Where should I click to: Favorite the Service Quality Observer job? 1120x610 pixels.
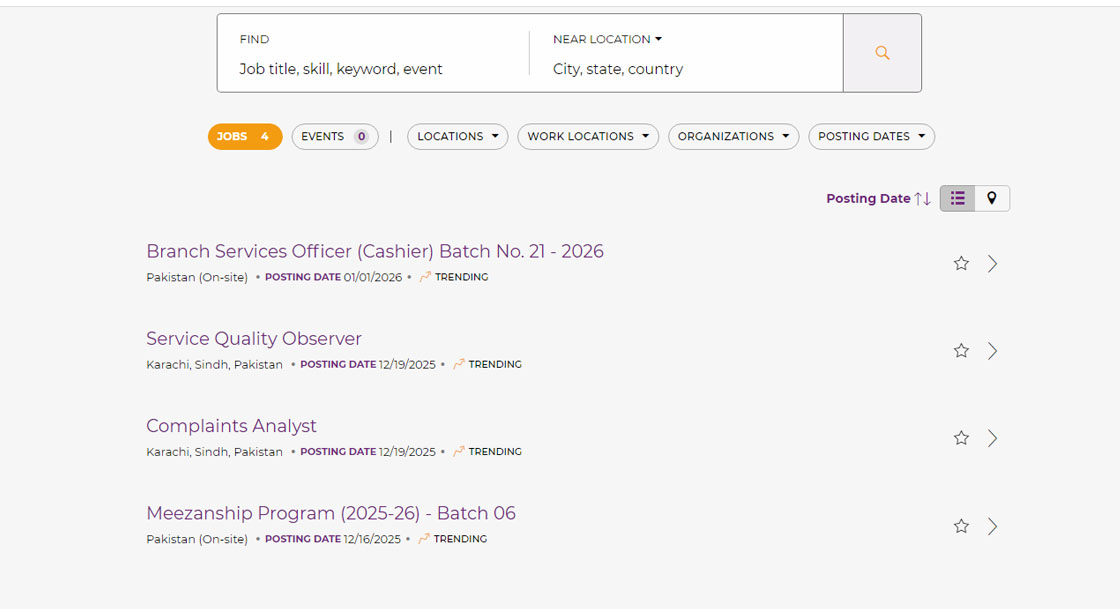(x=961, y=351)
